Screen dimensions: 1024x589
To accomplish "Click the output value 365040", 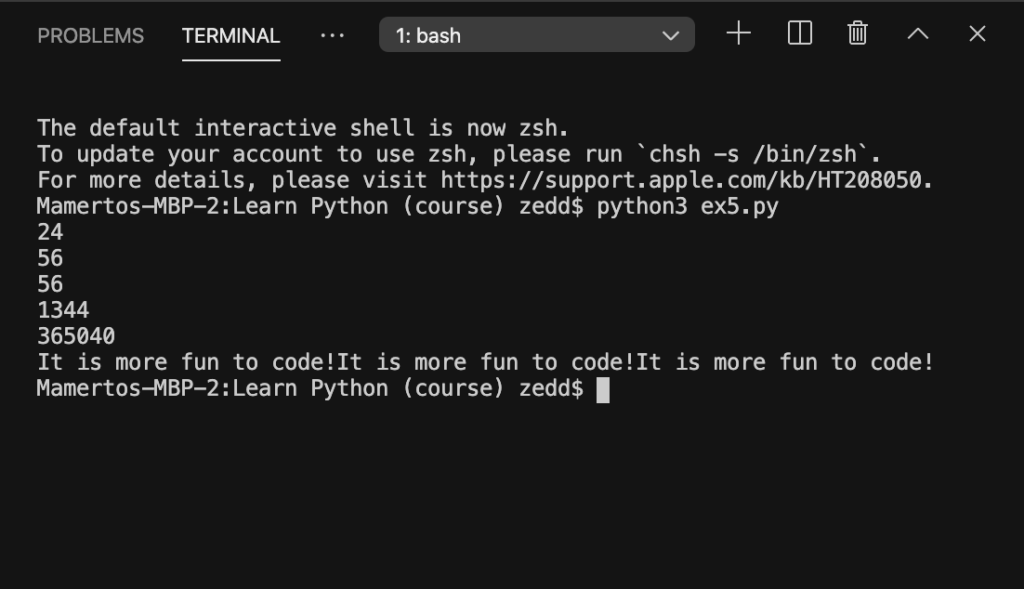I will [76, 337].
